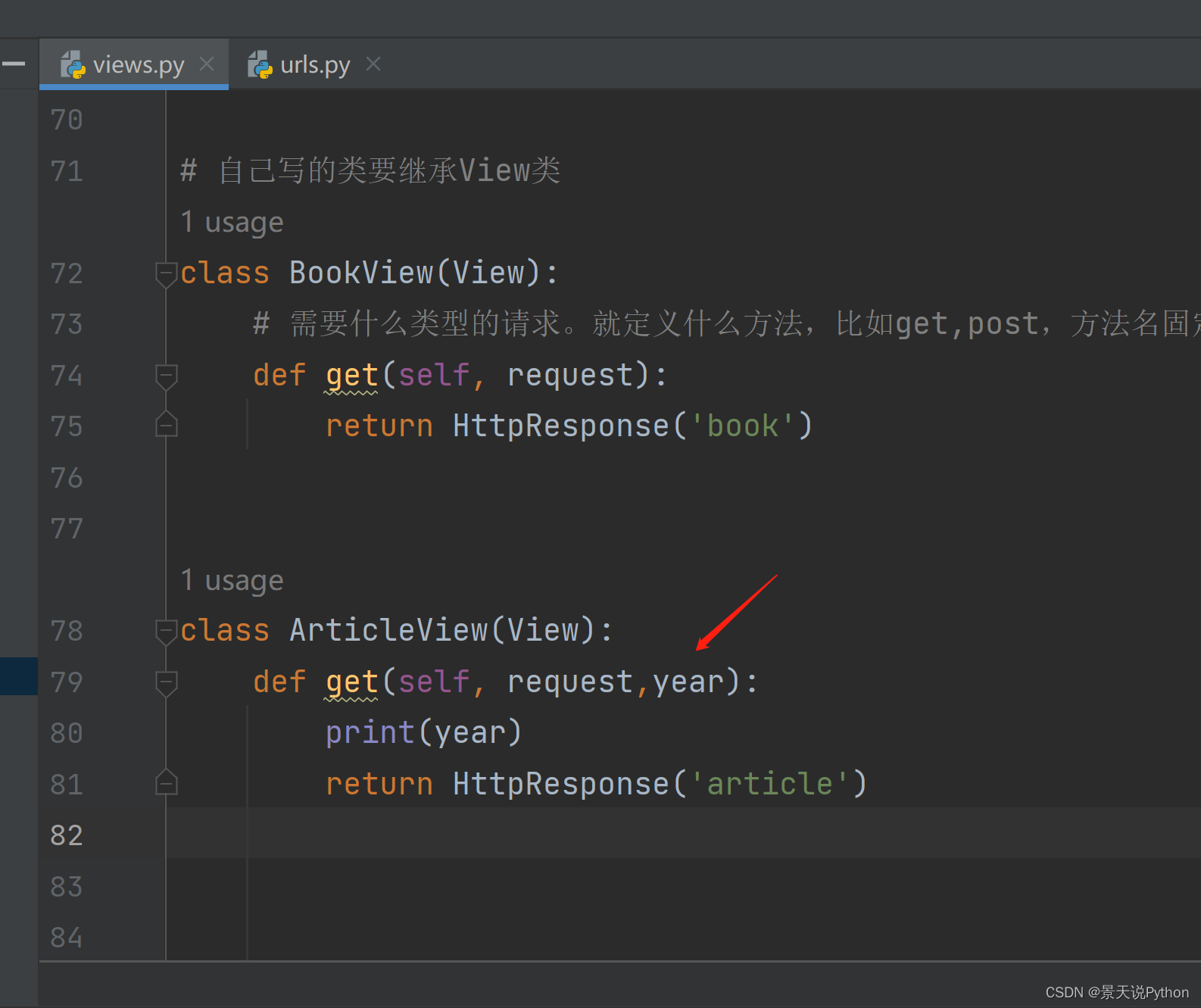Click the class name BookView
Screen dimensions: 1201x1008
362,273
